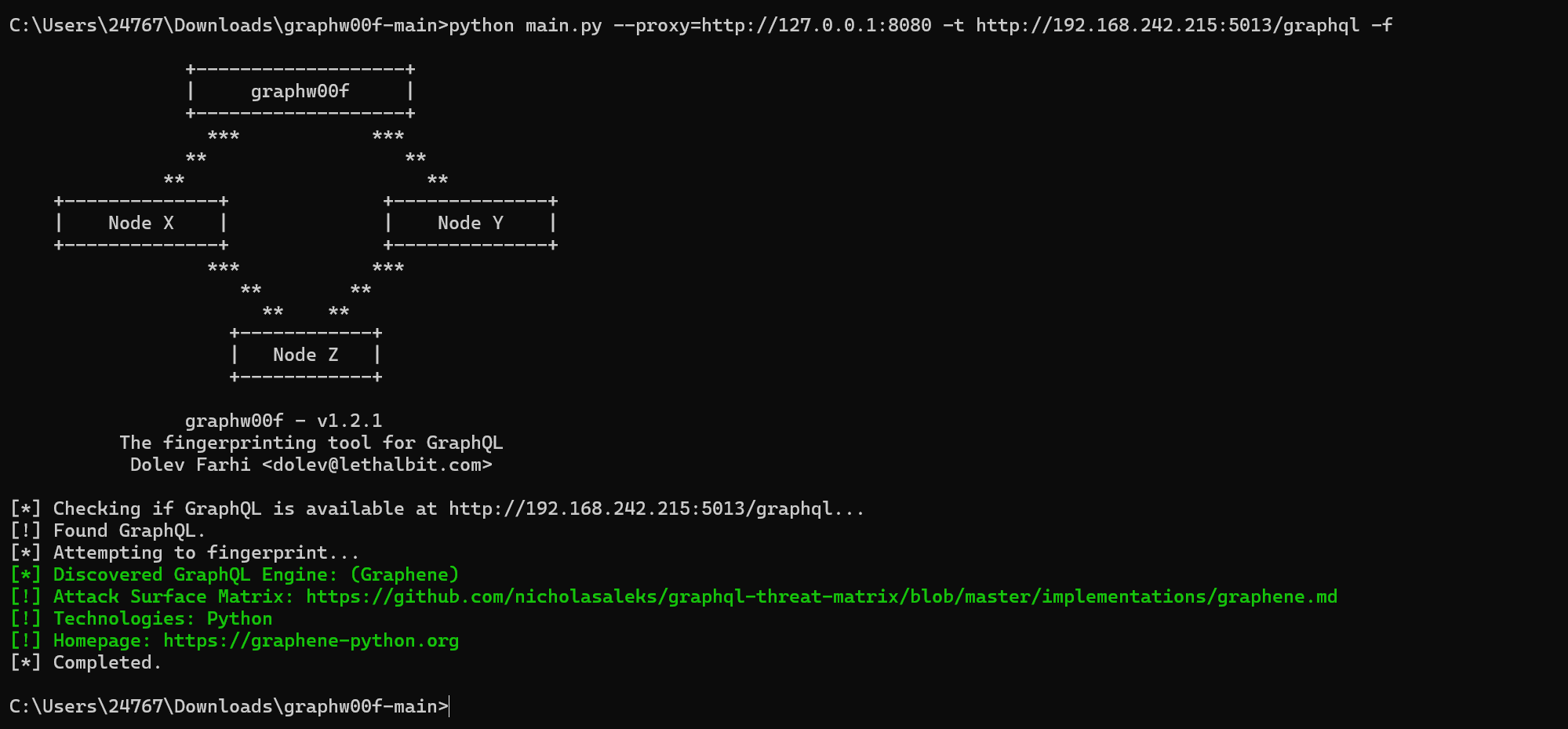Click the "Node Z" ASCII box
Viewport: 1568px width, 729px height.
[x=305, y=355]
